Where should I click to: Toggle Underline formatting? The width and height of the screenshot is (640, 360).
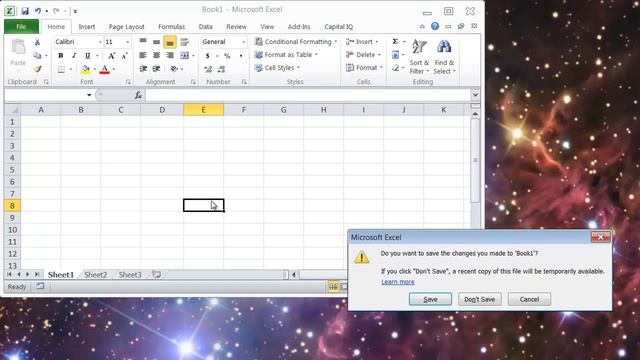click(x=87, y=56)
